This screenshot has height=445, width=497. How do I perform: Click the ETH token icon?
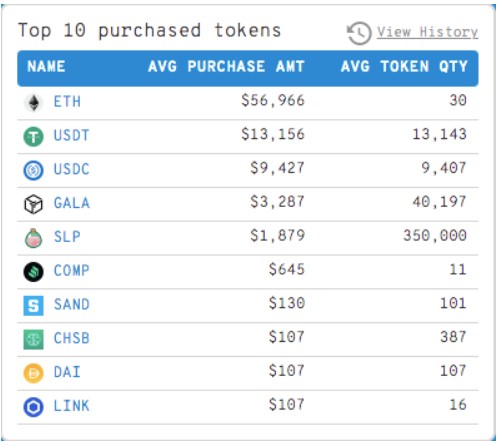pos(33,103)
